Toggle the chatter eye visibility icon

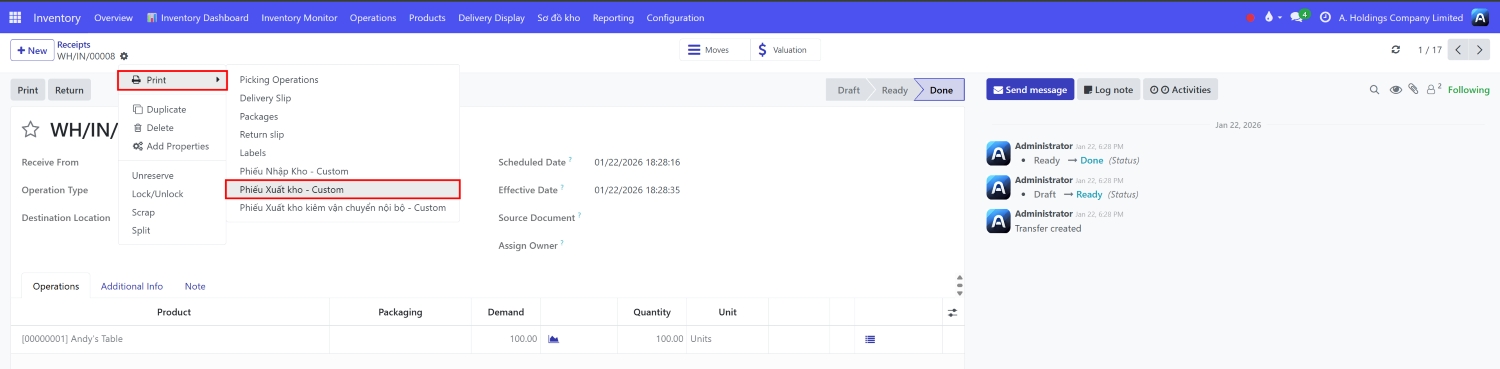click(1395, 90)
